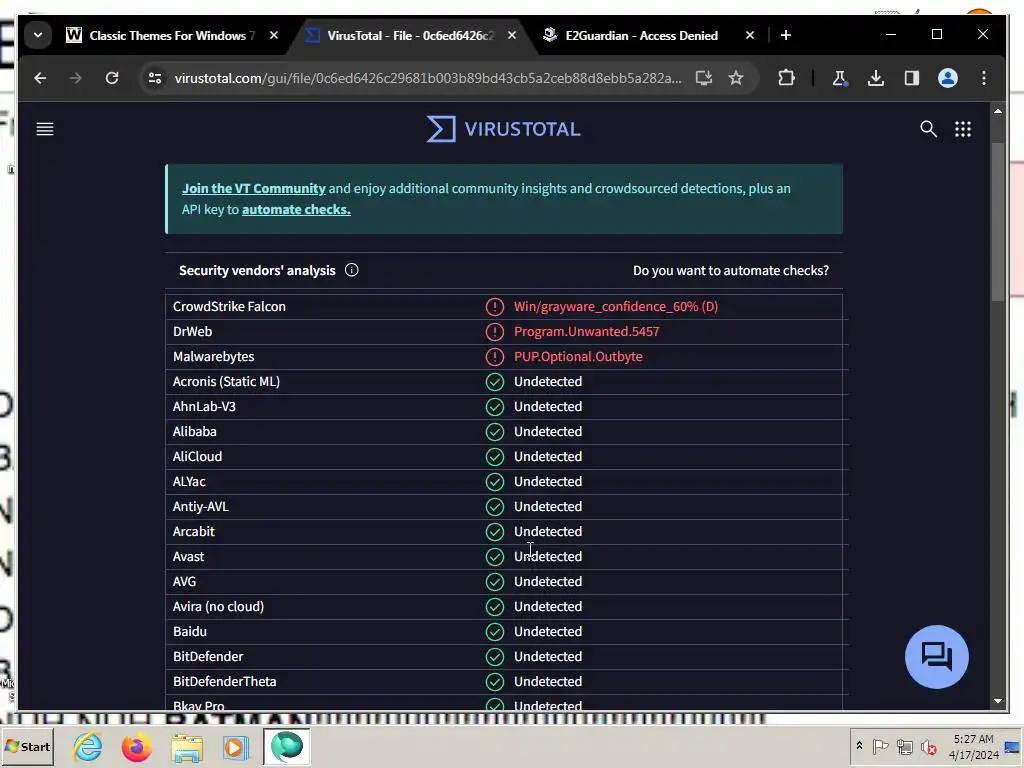Click the vertical scrollbar thumb
1024x768 pixels.
(x=997, y=221)
